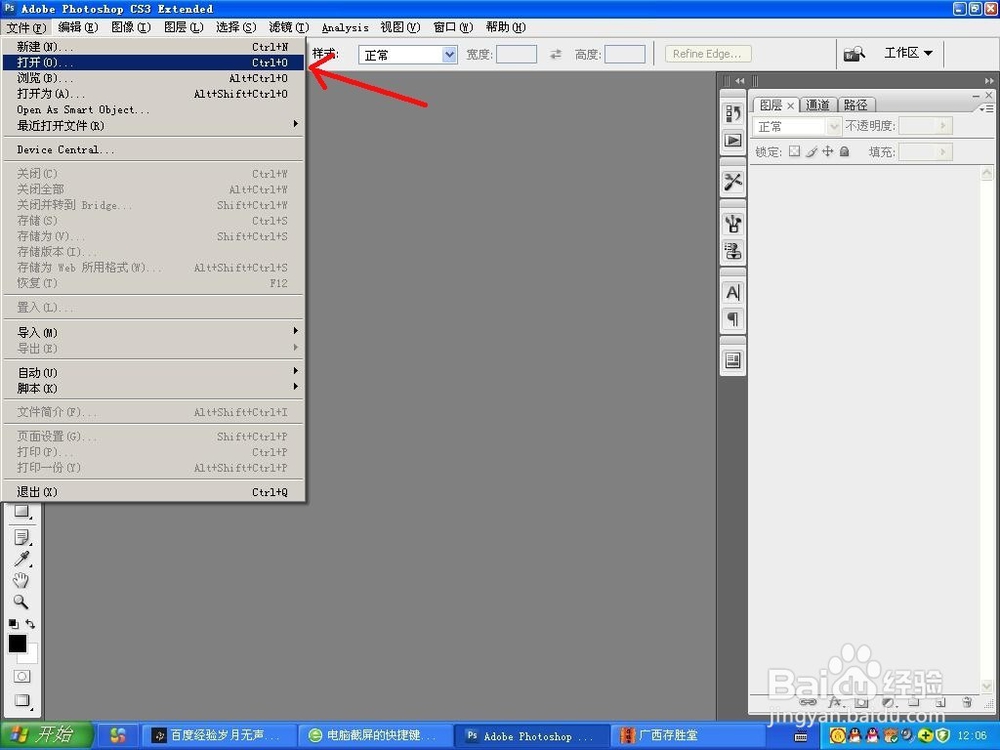Click the background white color swatch
This screenshot has width=1000, height=750.
click(x=32, y=656)
